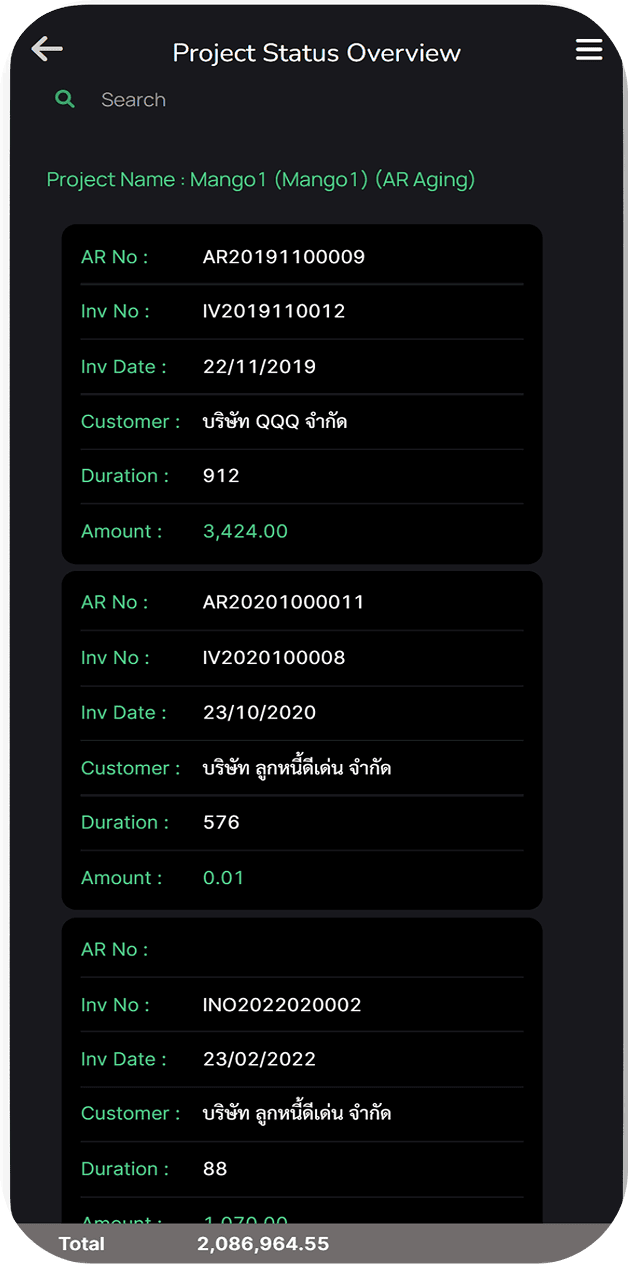Select the duration value 88
The width and height of the screenshot is (628, 1264).
(x=215, y=1168)
